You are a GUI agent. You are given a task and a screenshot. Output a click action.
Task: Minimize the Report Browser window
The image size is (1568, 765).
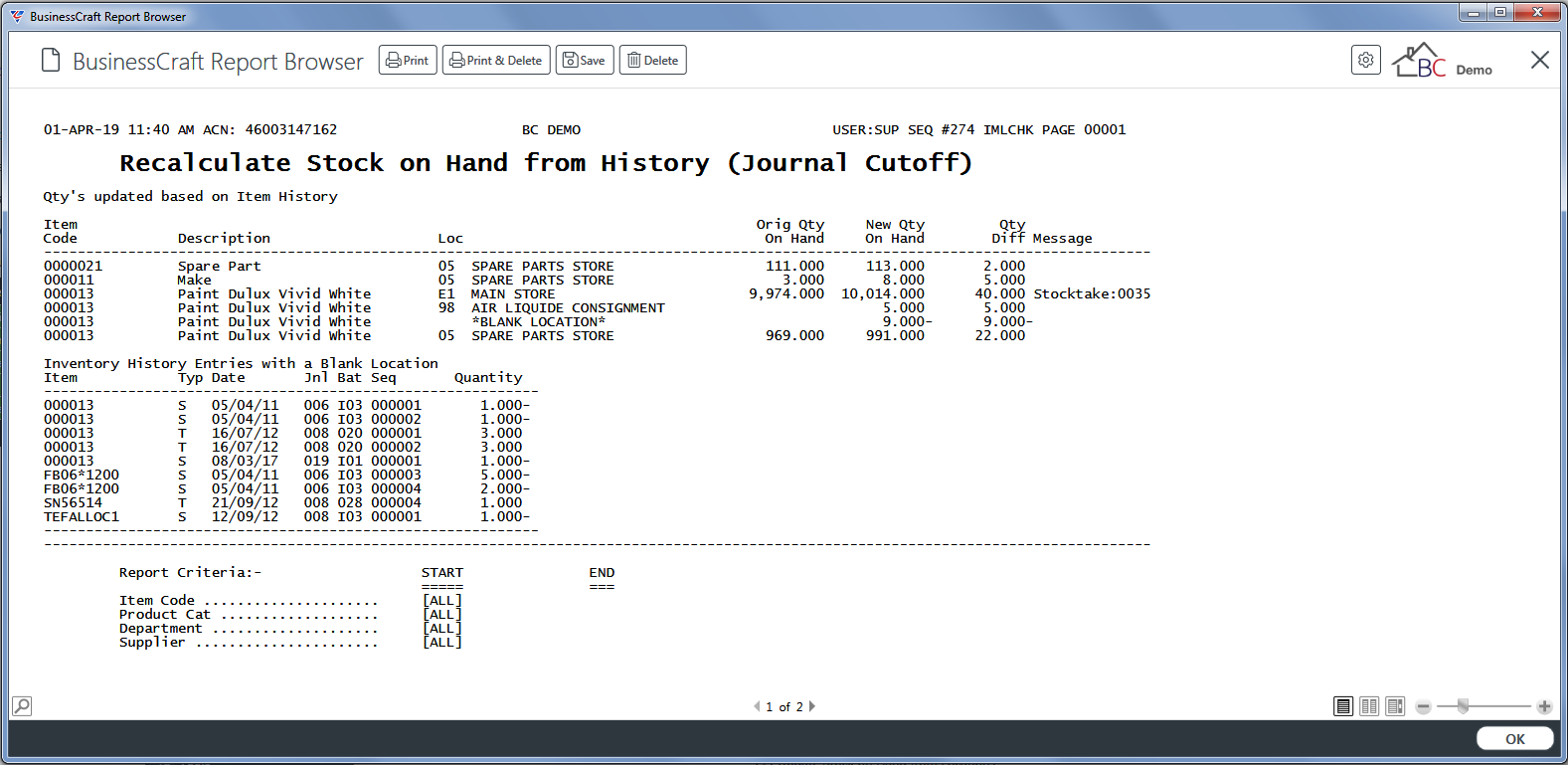1473,12
